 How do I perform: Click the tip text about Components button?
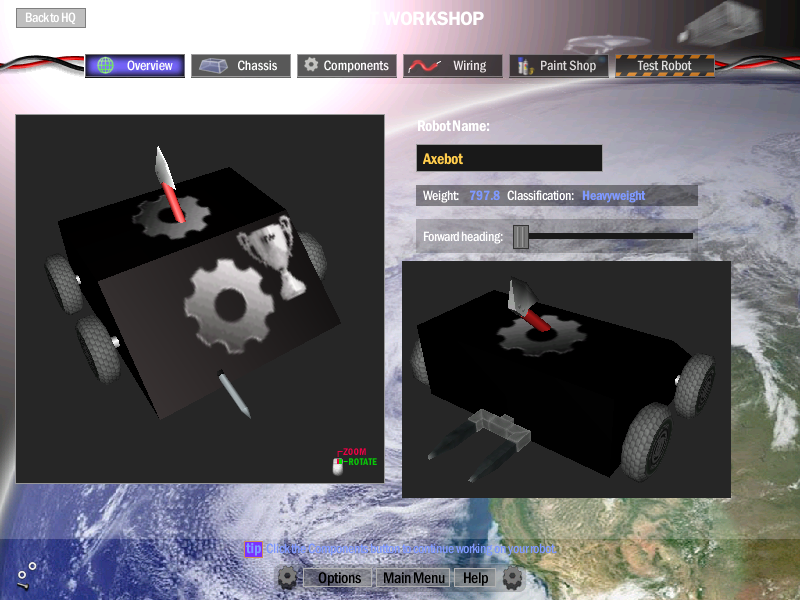[x=411, y=549]
